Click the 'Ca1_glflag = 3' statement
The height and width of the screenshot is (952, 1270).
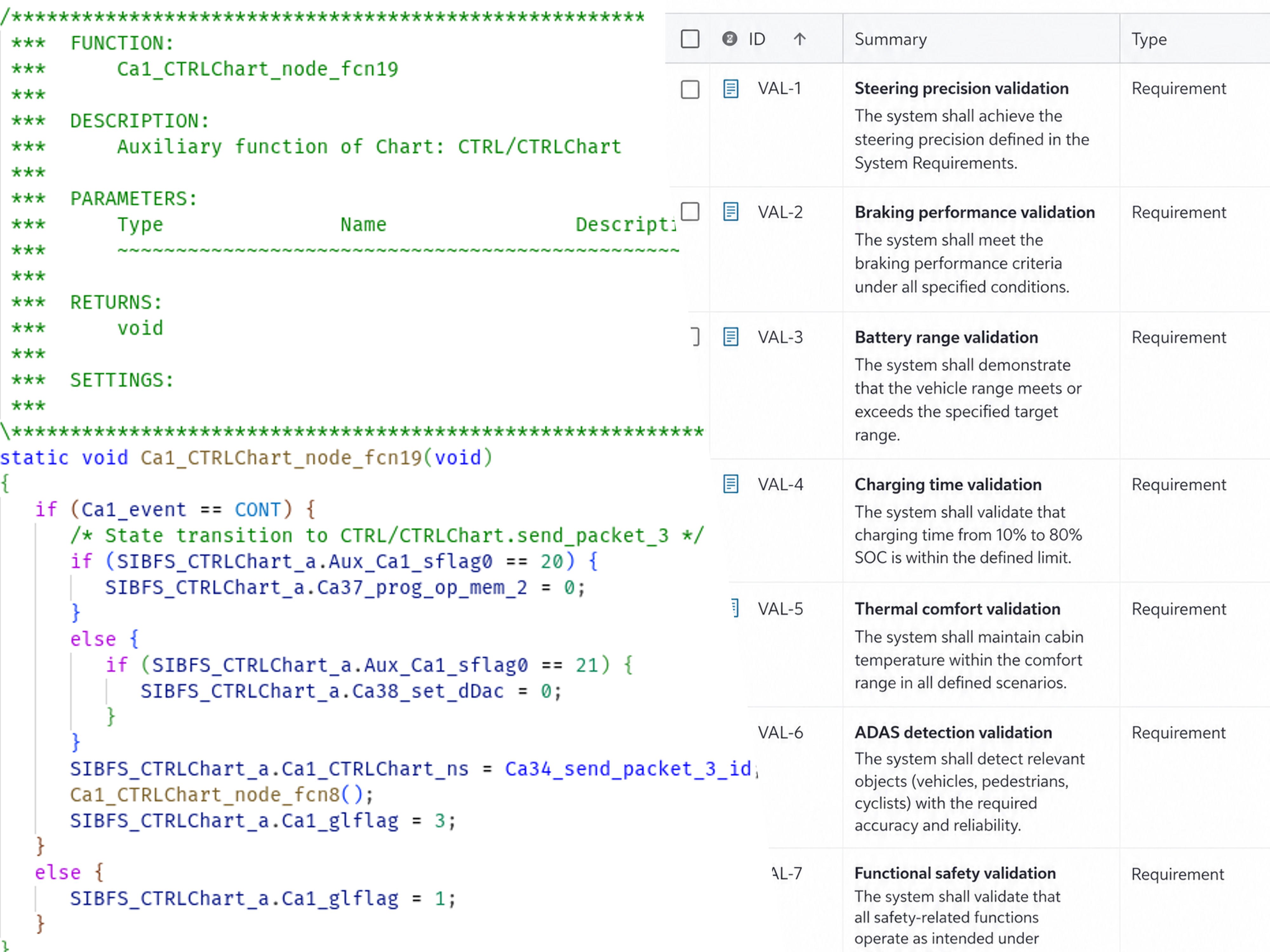click(263, 821)
